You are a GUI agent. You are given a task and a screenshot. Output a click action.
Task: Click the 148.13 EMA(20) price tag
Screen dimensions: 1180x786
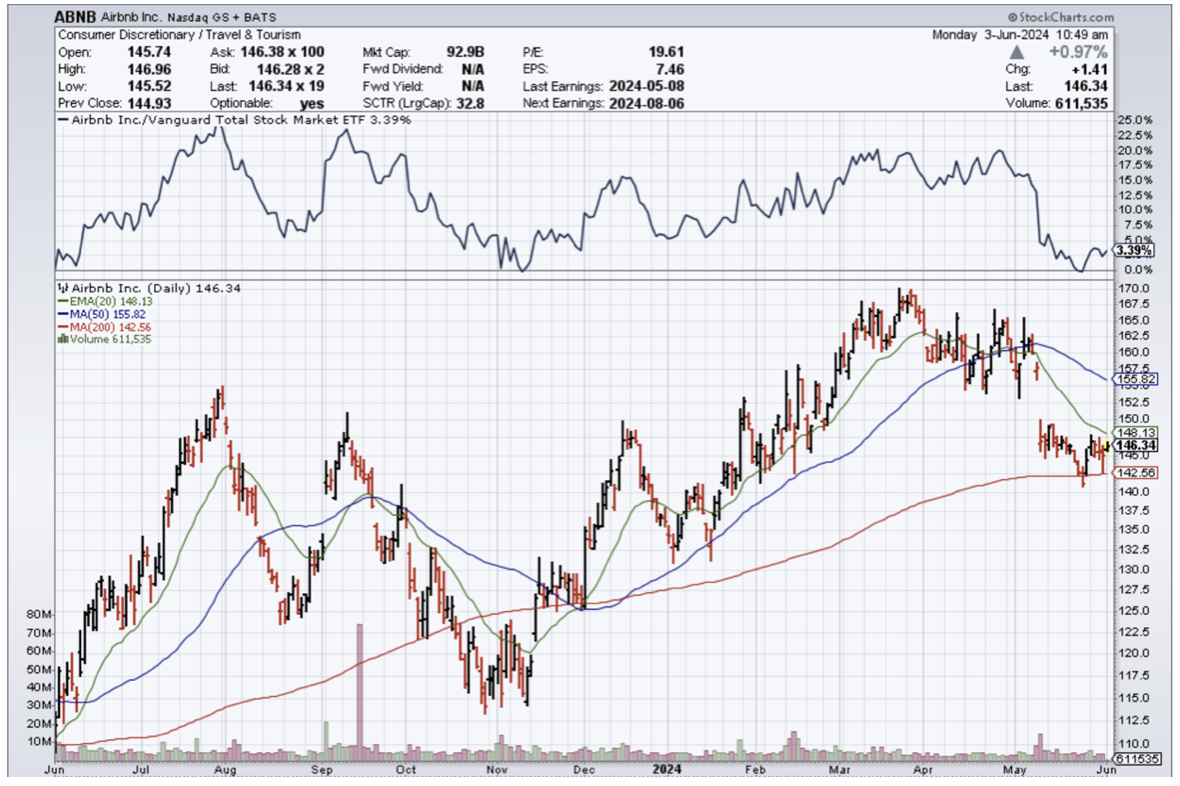[x=1136, y=432]
